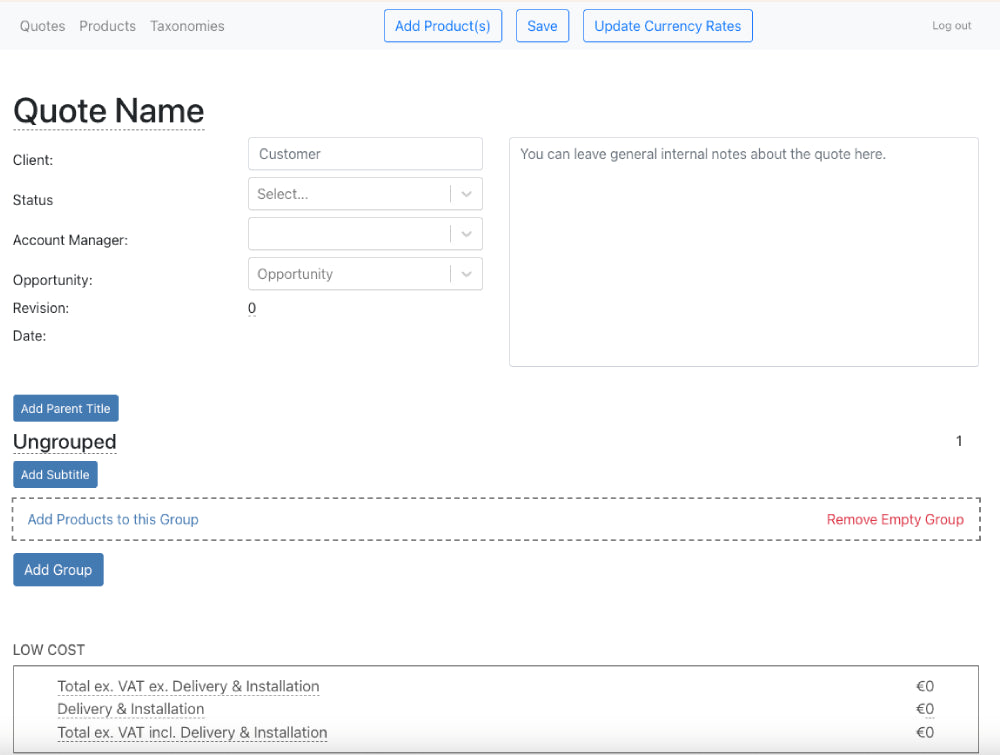Open the Account Manager dropdown chevron
The image size is (1000, 755).
466,234
